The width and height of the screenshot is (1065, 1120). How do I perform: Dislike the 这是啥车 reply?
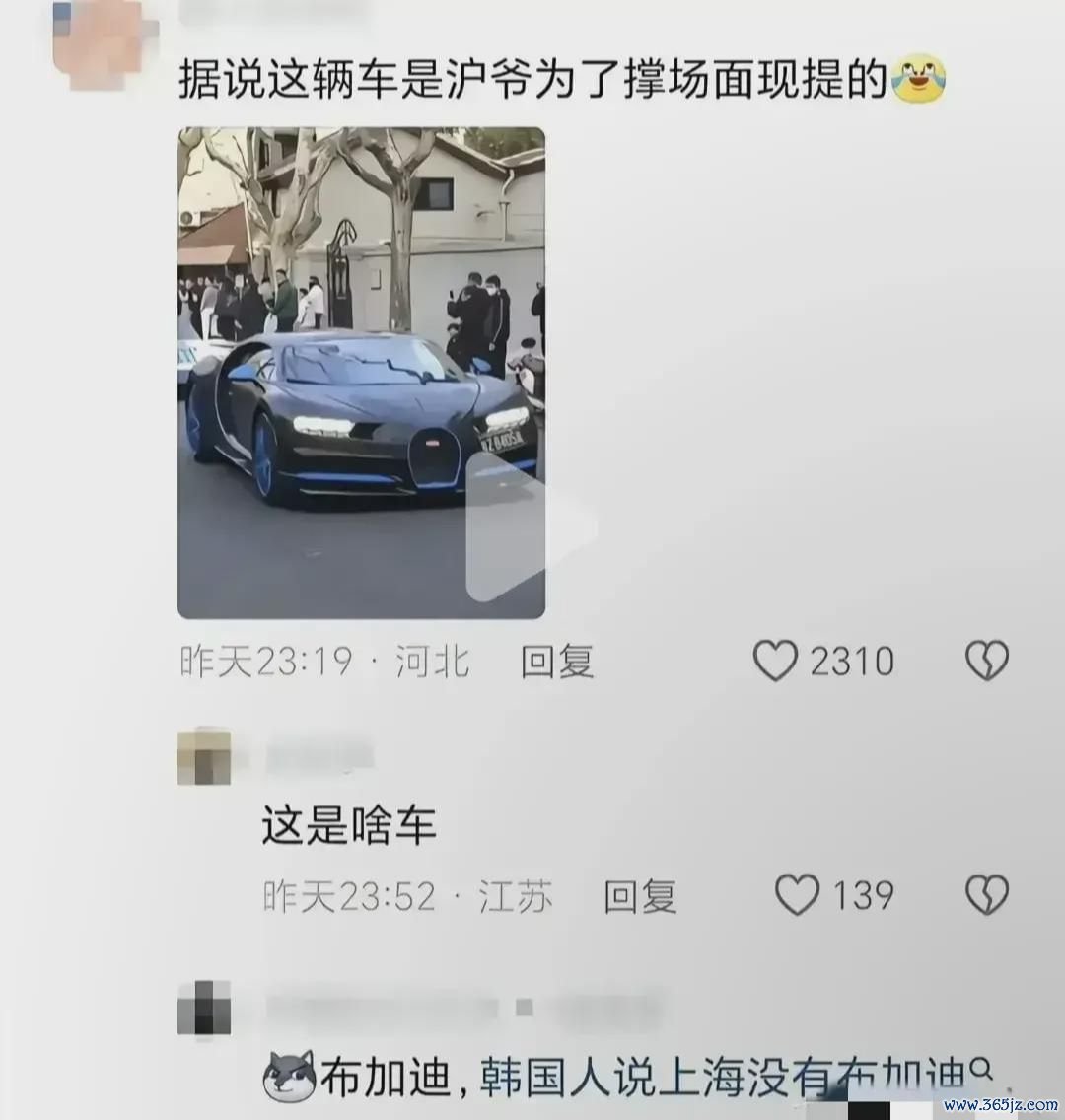point(987,895)
